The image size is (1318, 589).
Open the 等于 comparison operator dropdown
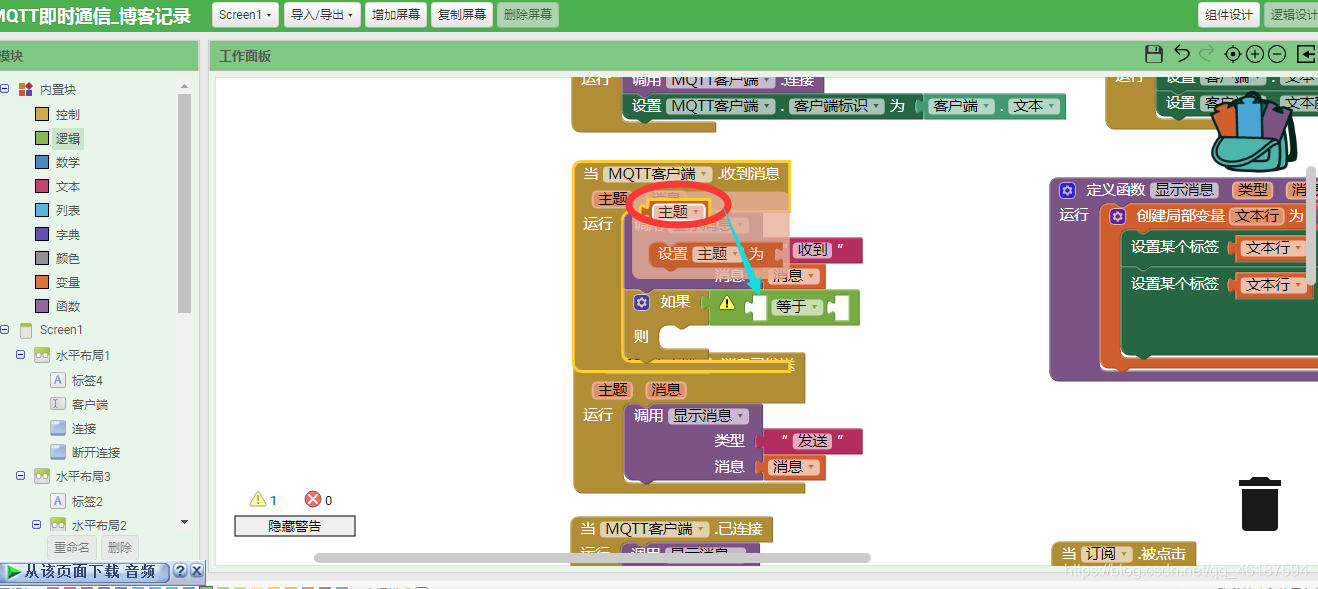tap(797, 307)
